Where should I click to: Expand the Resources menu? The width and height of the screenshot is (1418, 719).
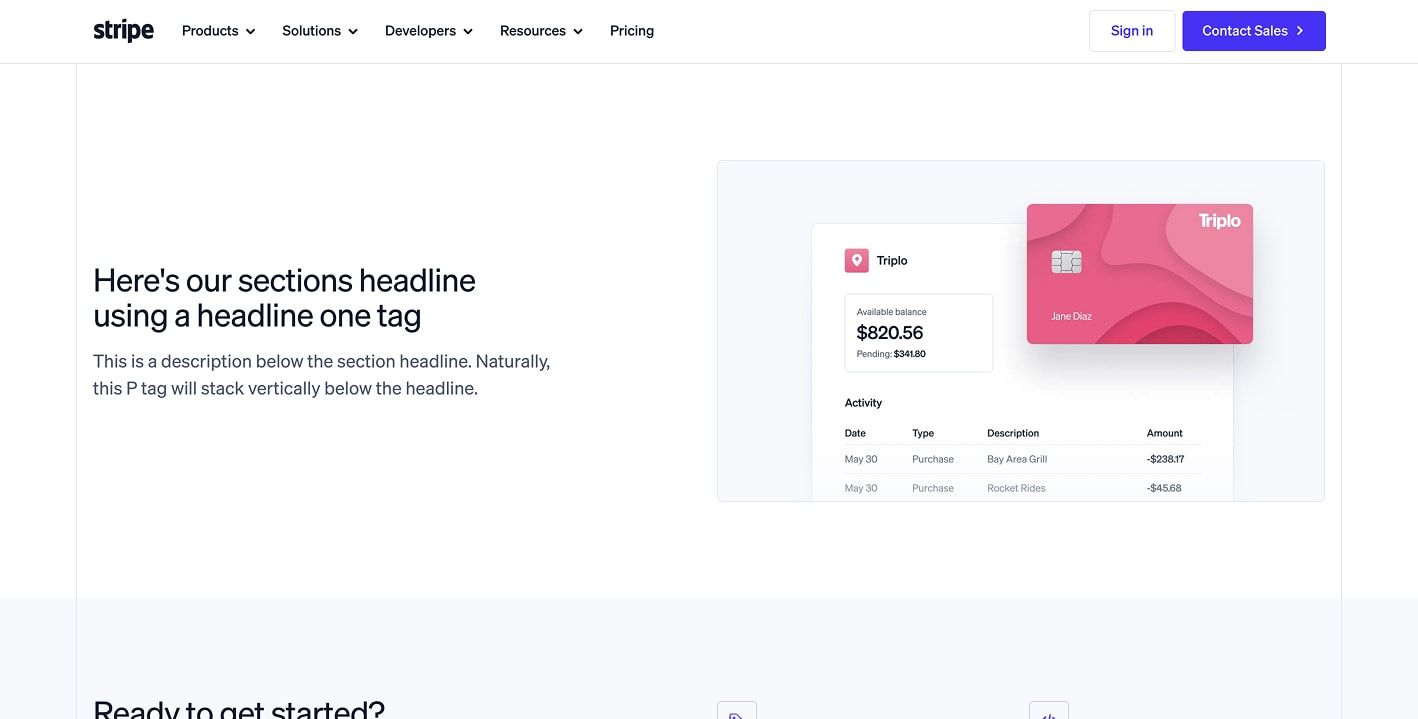[x=540, y=31]
